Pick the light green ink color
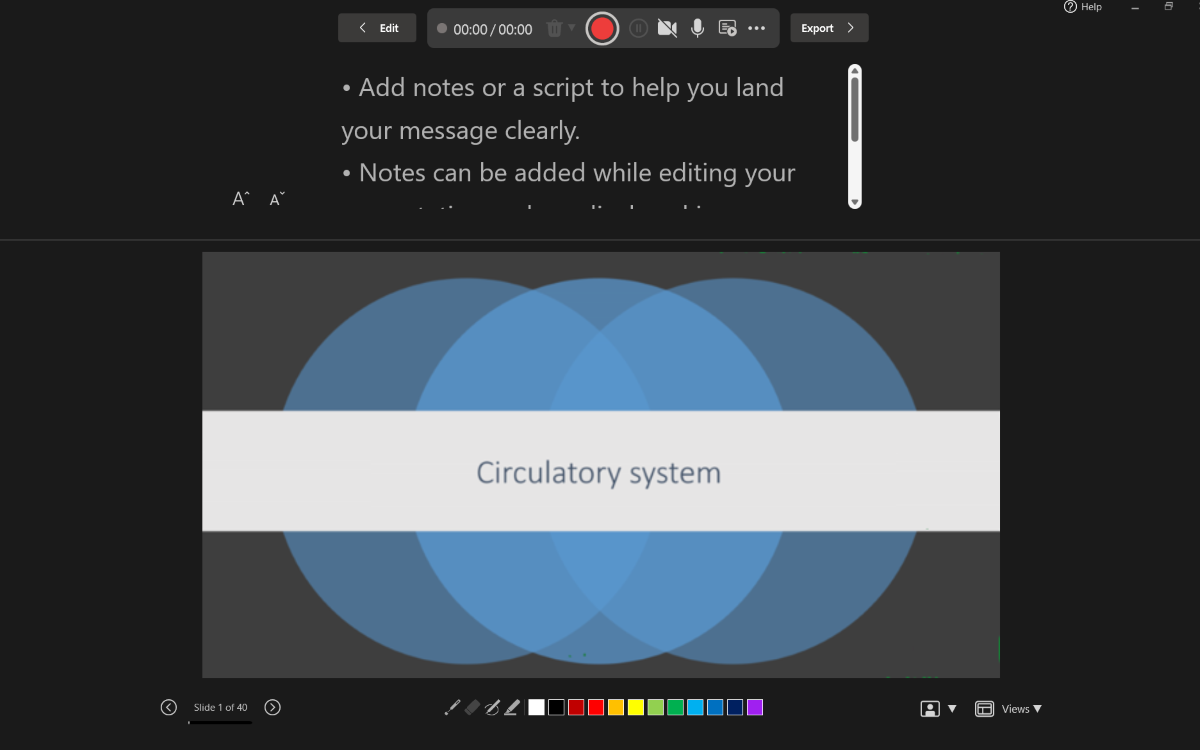The height and width of the screenshot is (750, 1200). [x=656, y=708]
